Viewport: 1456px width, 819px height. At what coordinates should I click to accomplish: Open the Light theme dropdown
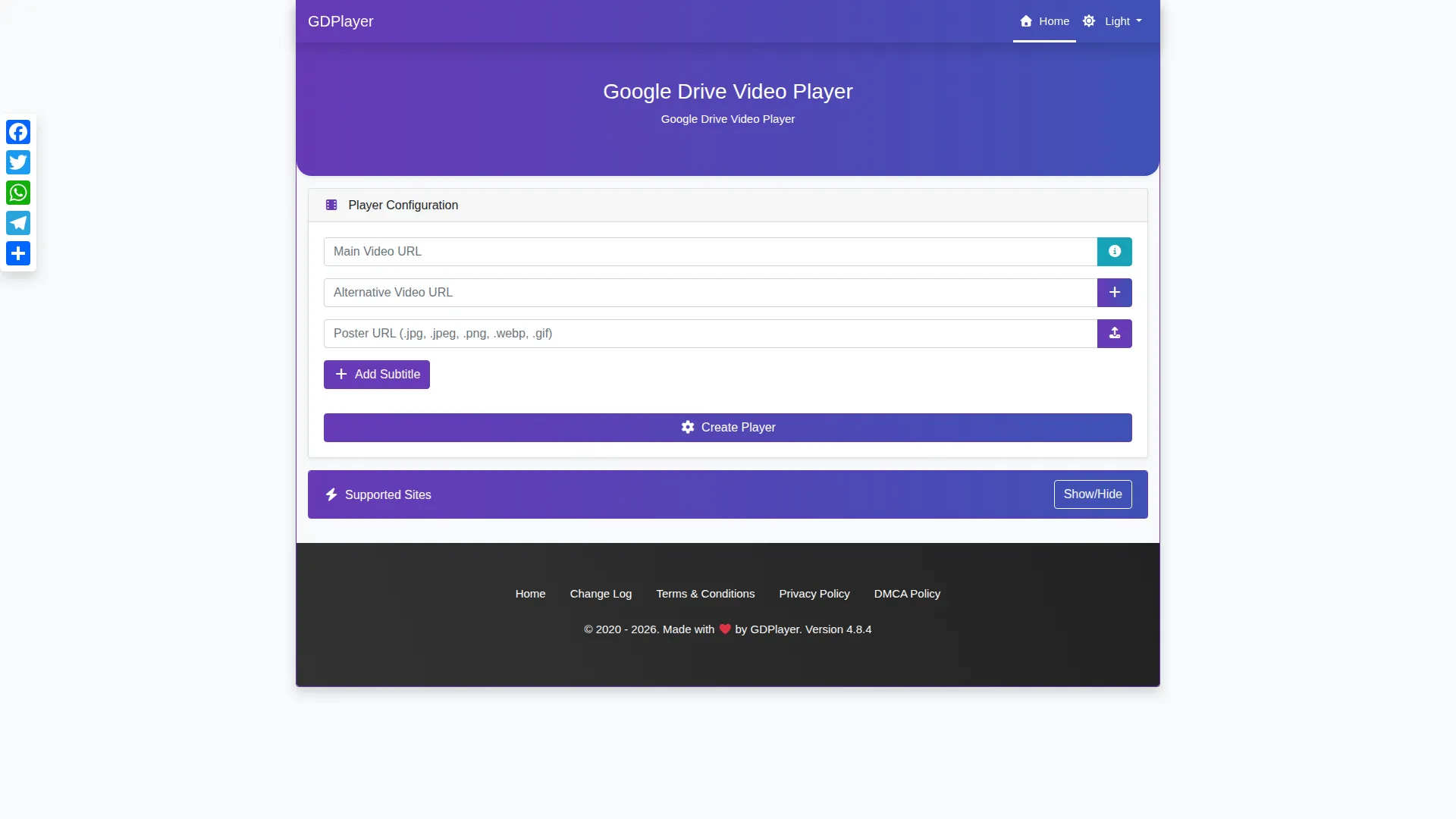(x=1112, y=21)
